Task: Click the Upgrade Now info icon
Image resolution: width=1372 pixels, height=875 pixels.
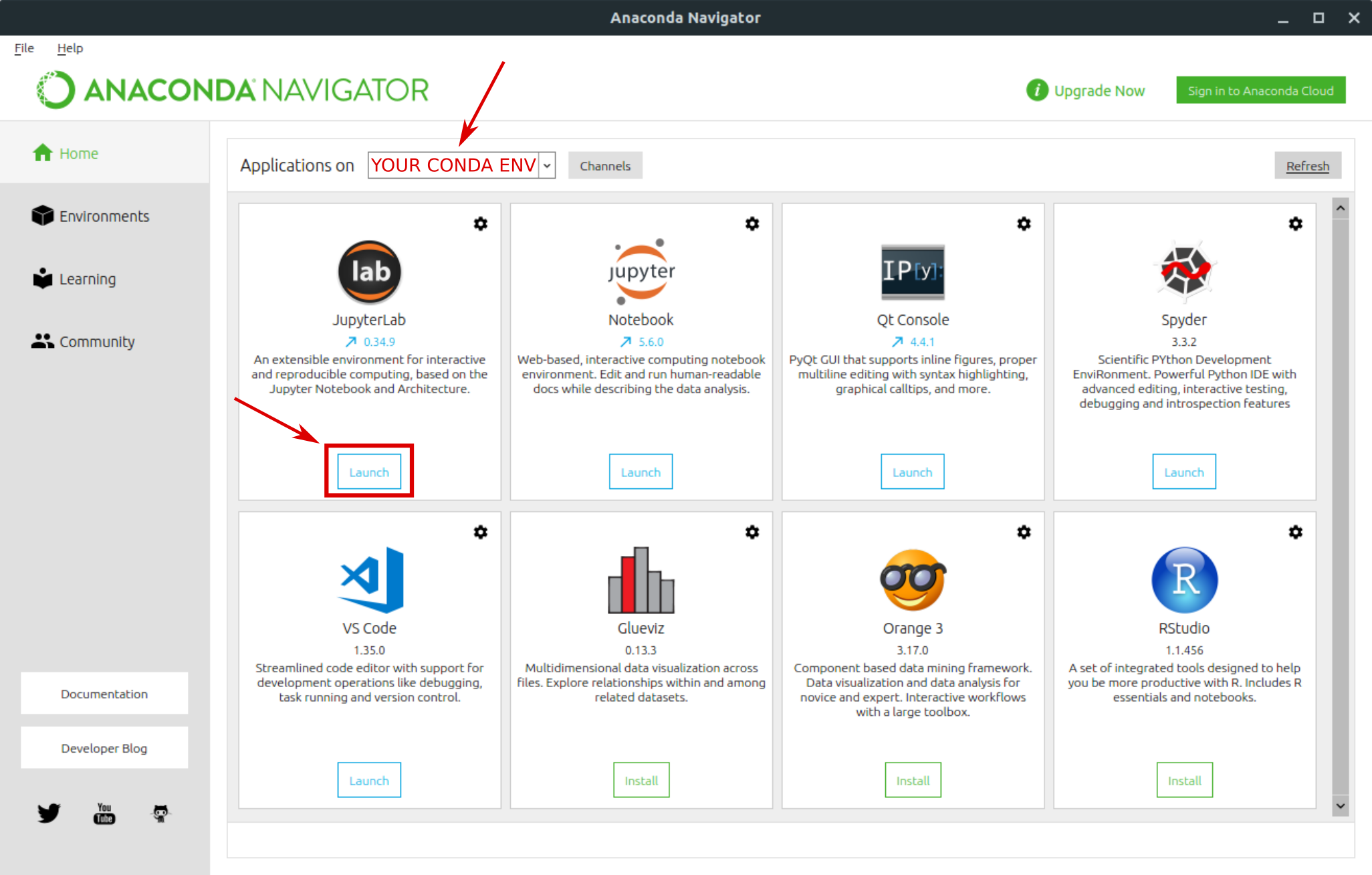Action: coord(1037,90)
